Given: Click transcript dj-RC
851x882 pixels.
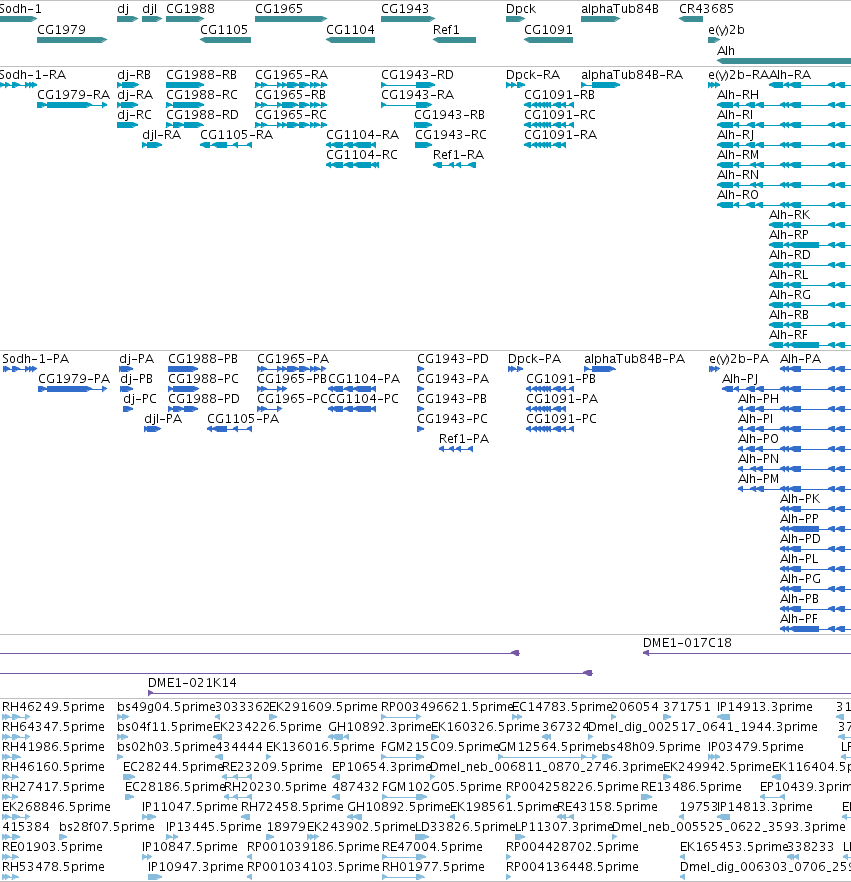Looking at the screenshot, I should tap(128, 125).
